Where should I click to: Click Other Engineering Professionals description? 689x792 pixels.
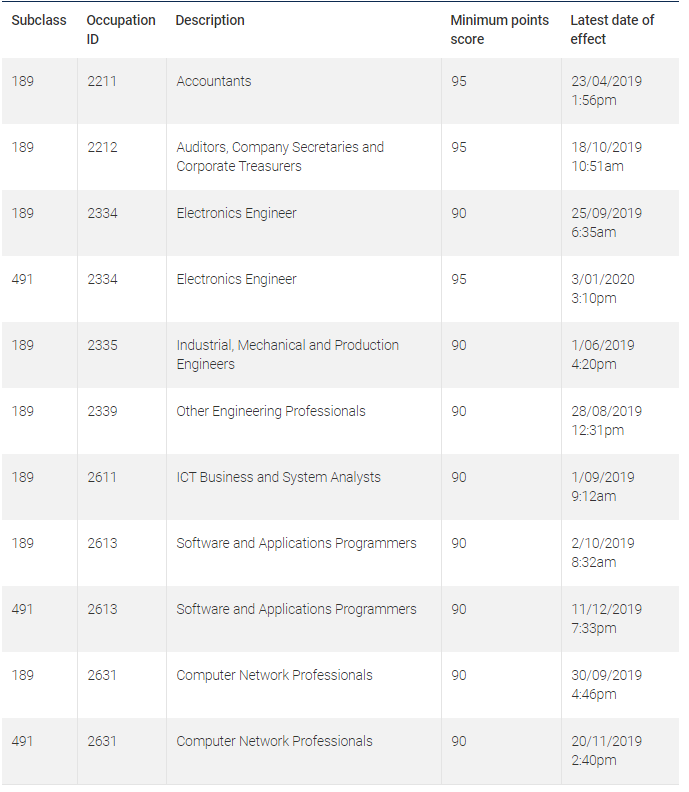tap(271, 411)
